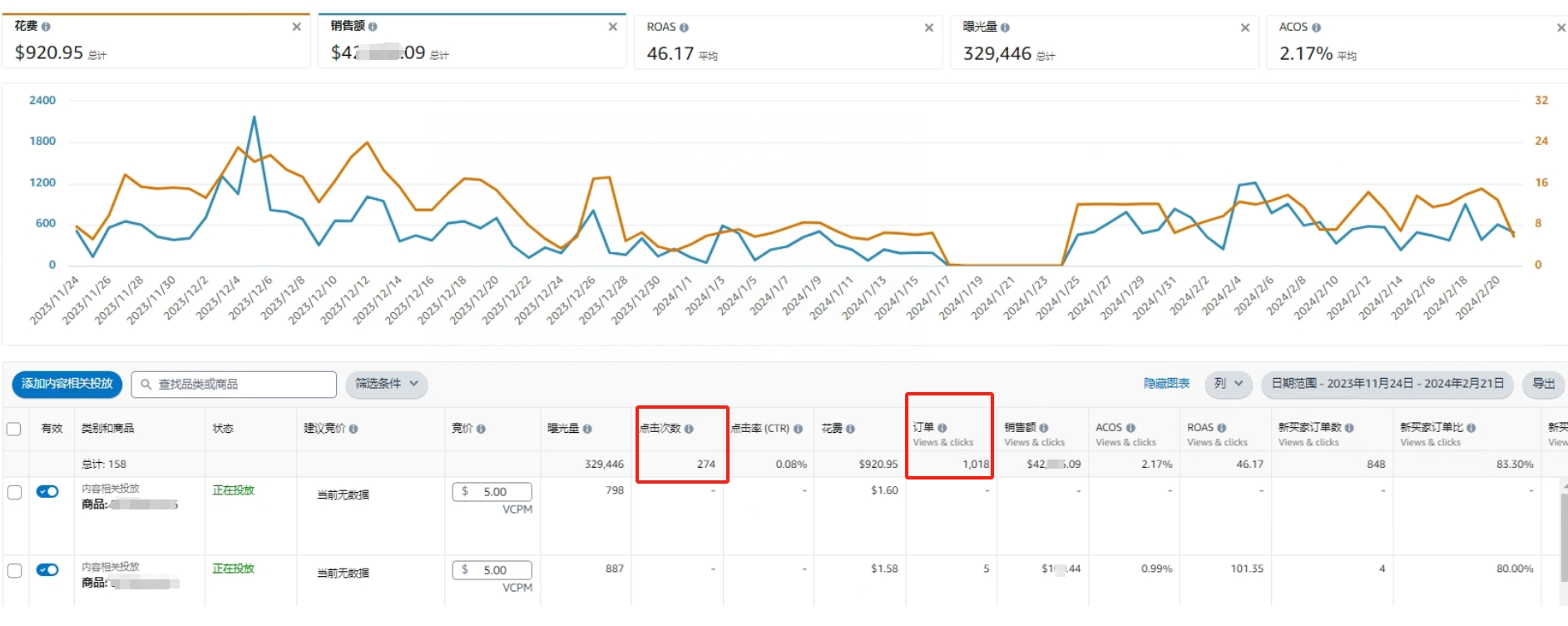Click info icon beside ROAS card title
The height and width of the screenshot is (626, 1568).
point(684,27)
